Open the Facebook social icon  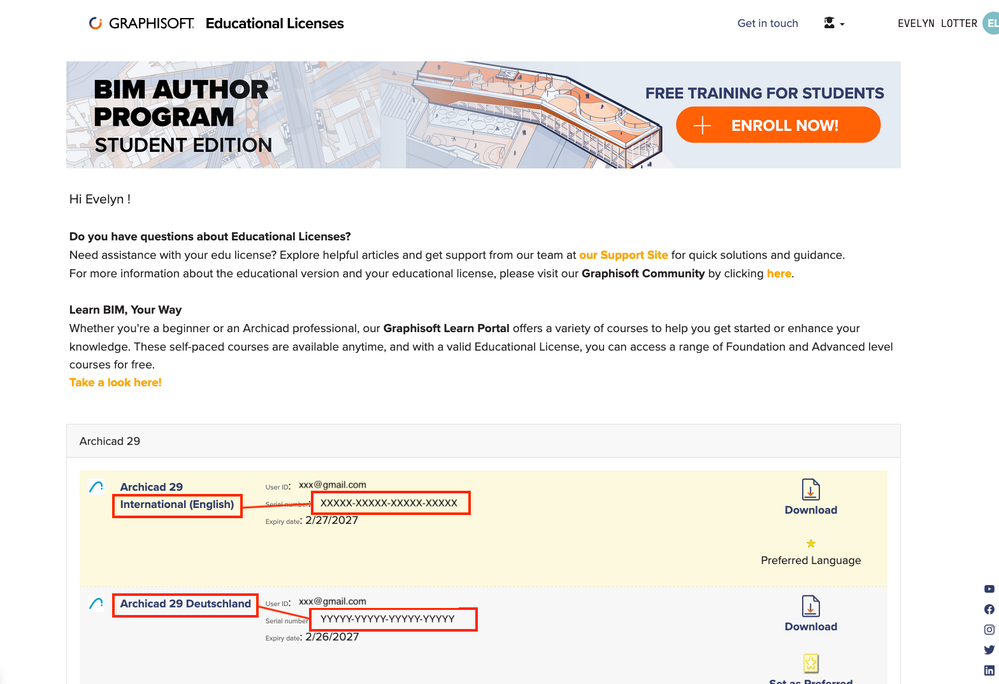click(989, 609)
